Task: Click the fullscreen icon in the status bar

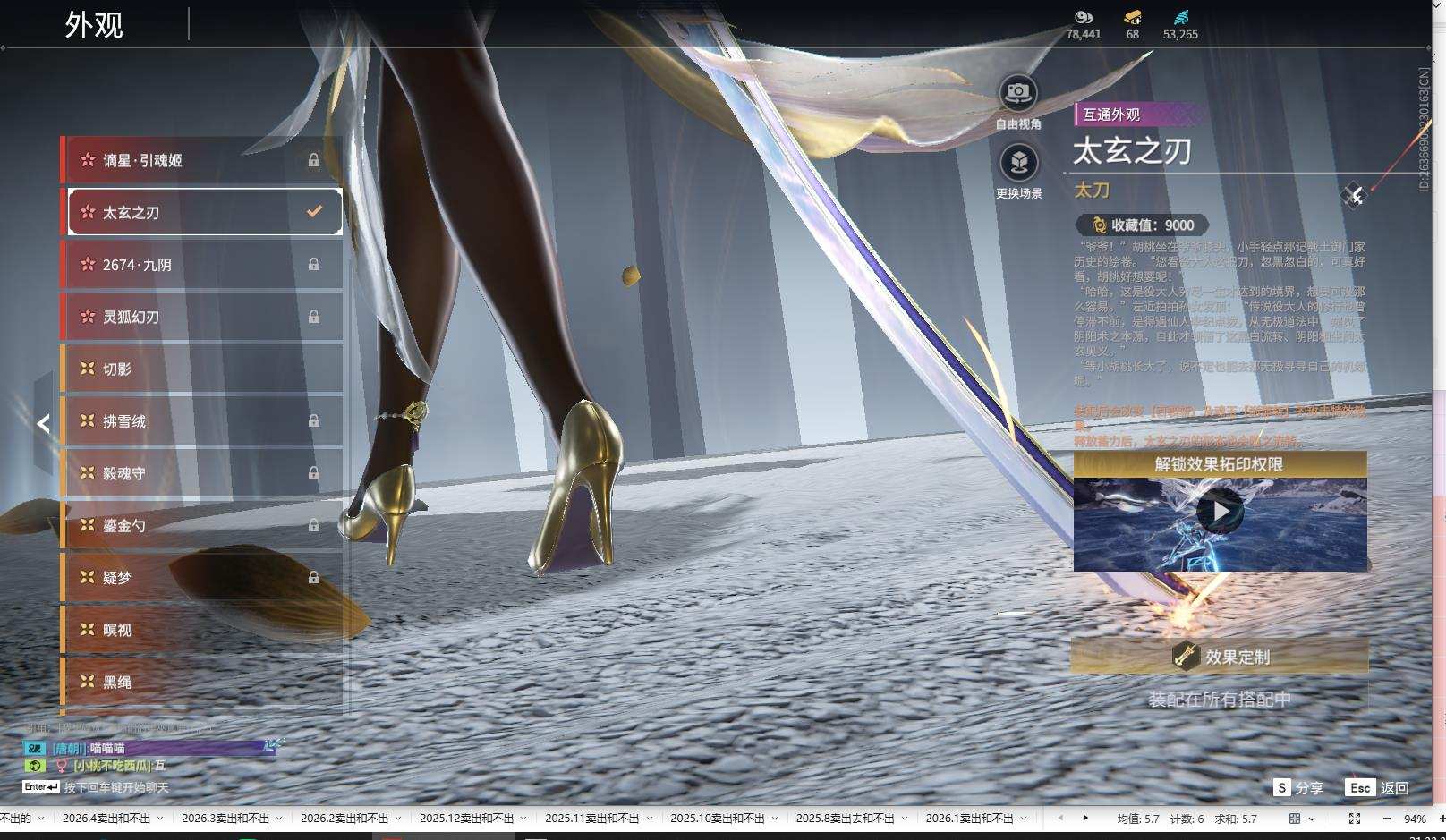Action: pos(1355,819)
